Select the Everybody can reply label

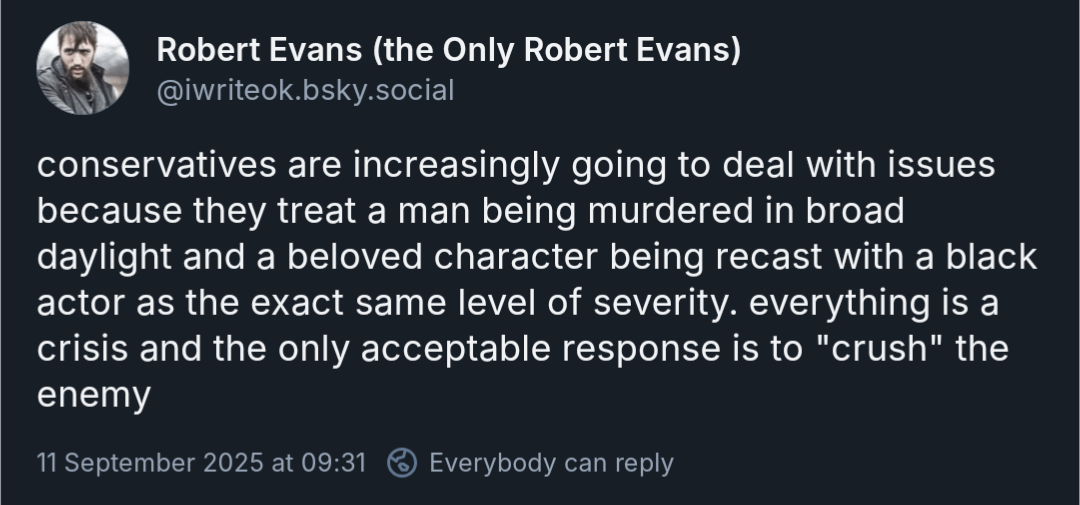(x=551, y=463)
